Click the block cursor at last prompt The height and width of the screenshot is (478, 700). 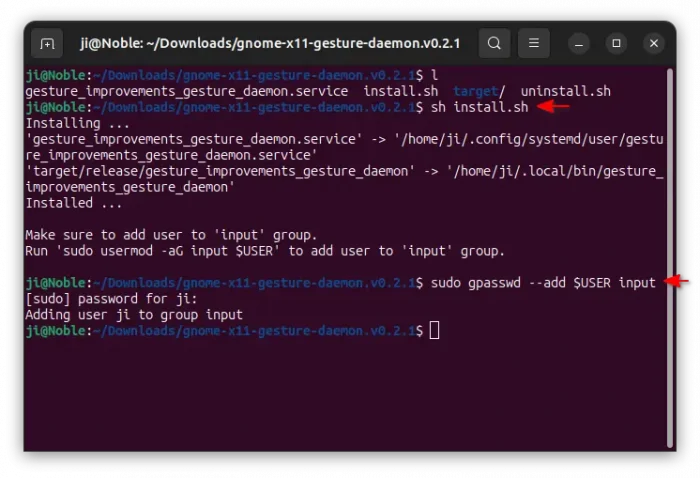pos(434,331)
